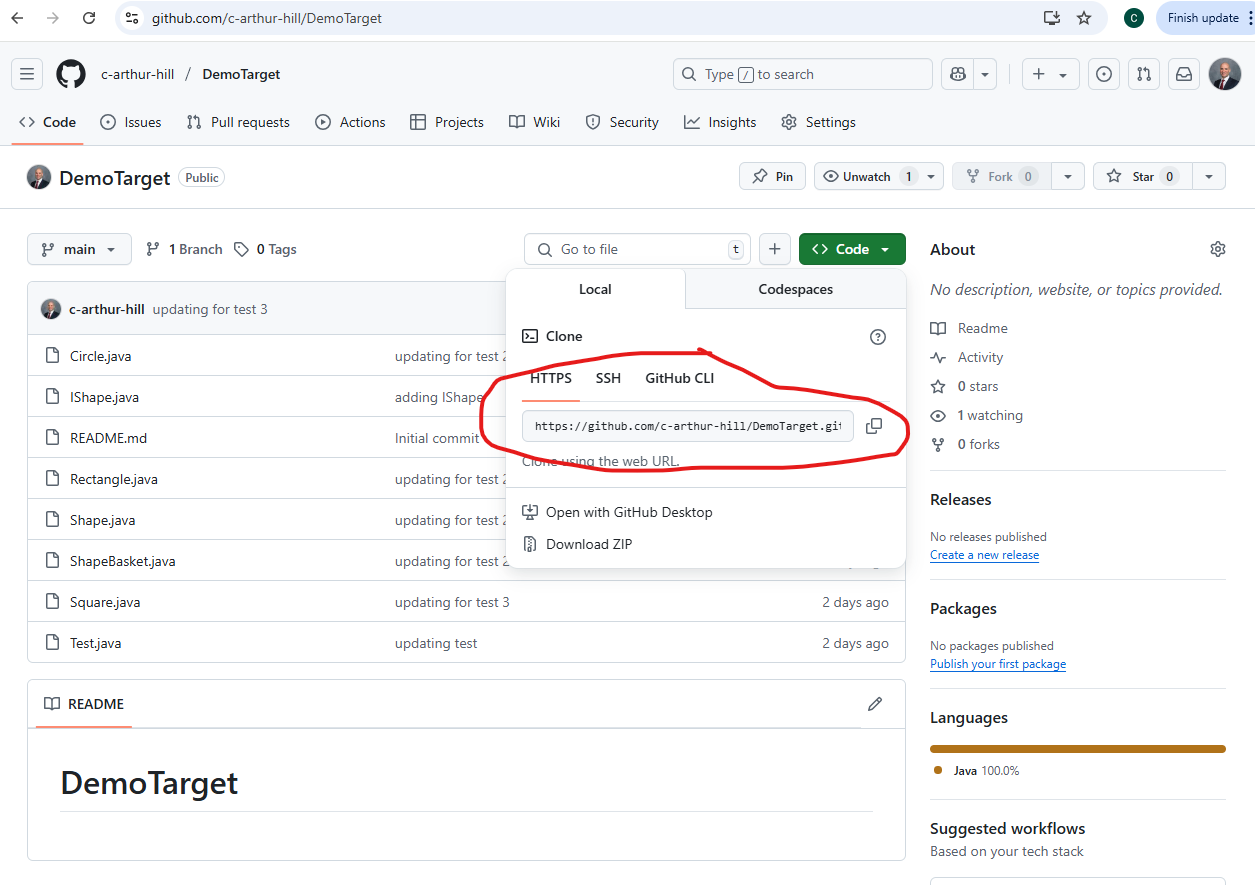Open the Security tab
Screen dimensions: 1255x885
pos(622,122)
